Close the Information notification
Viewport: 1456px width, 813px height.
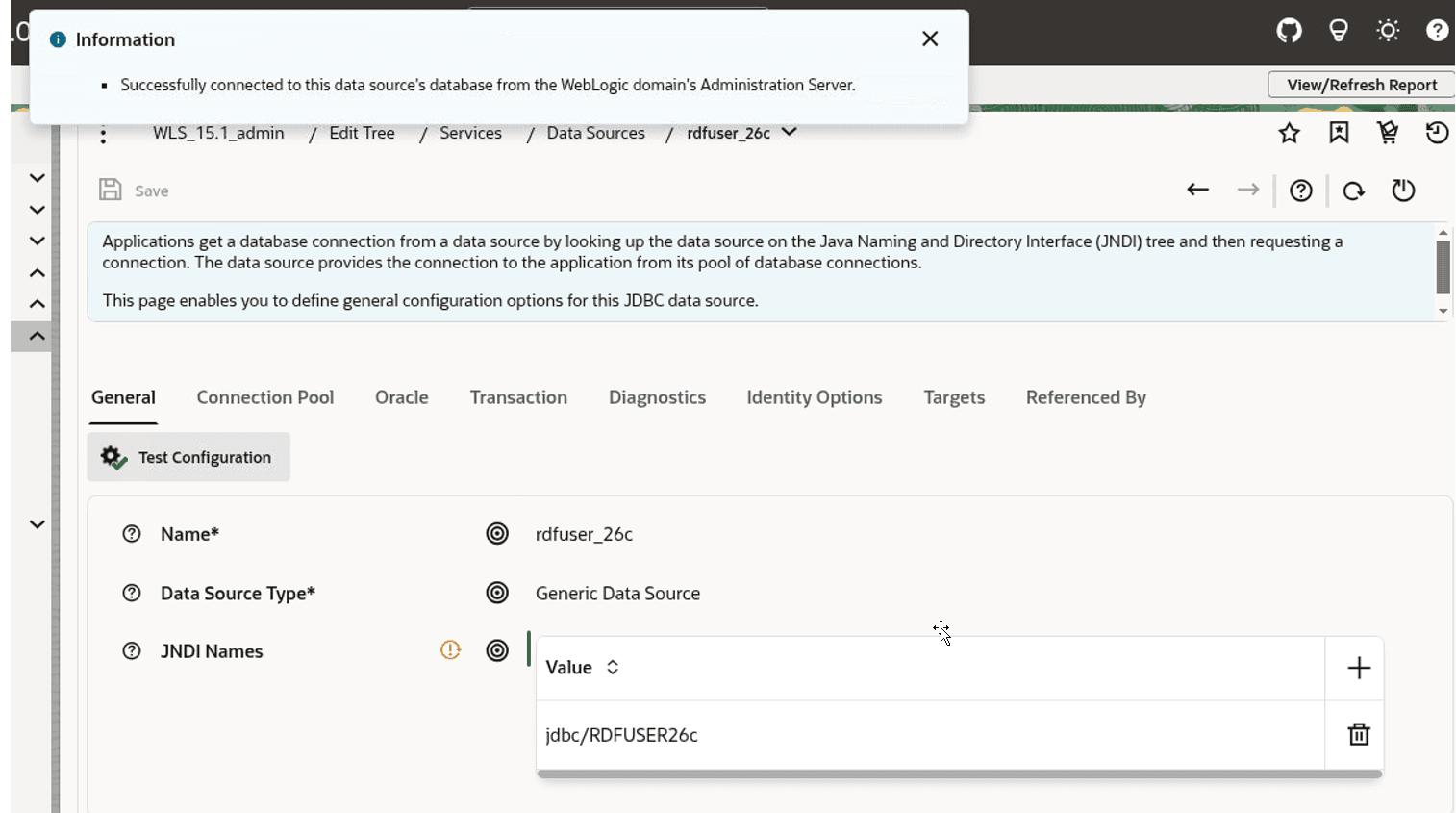[x=930, y=38]
